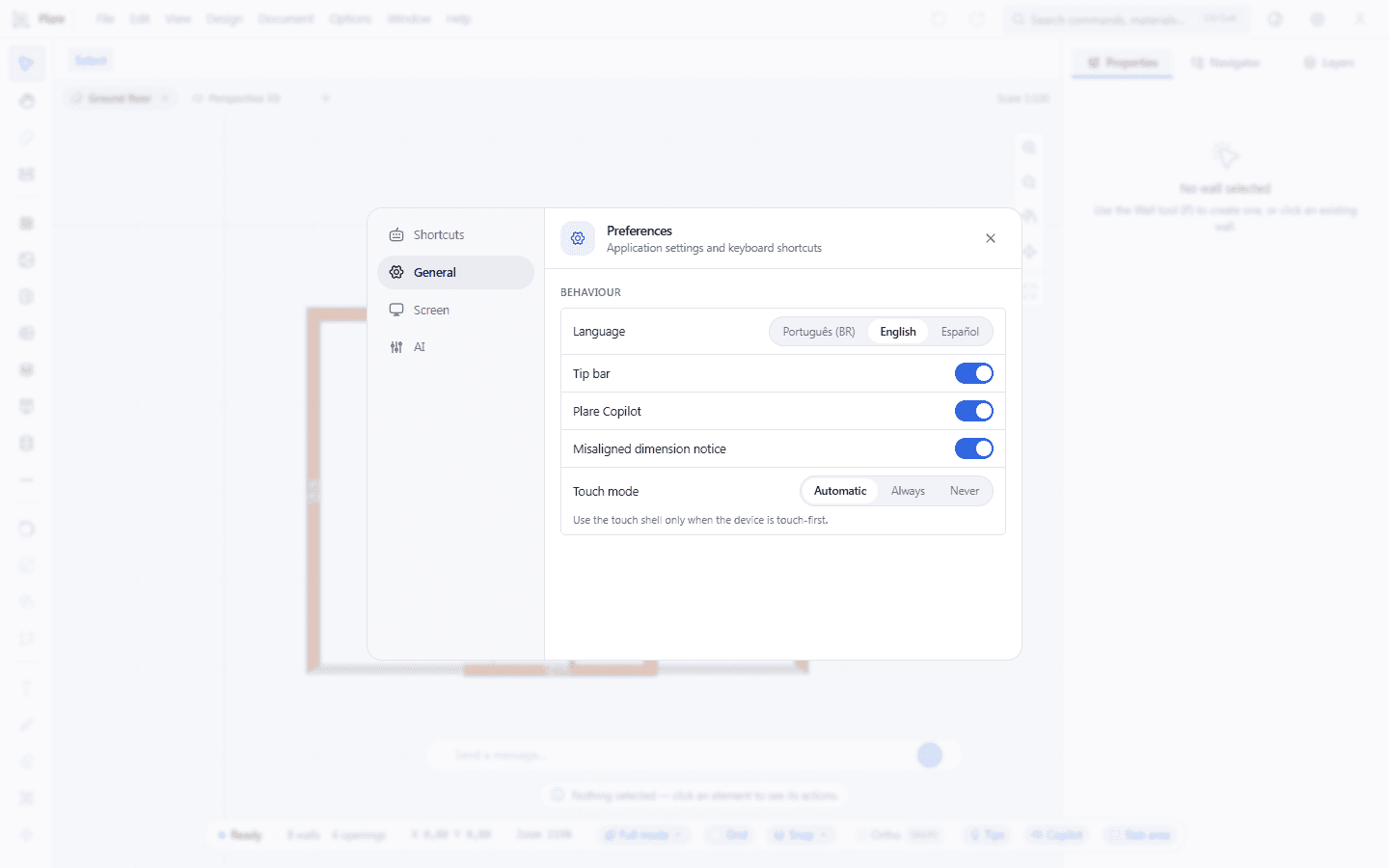The height and width of the screenshot is (868, 1389).
Task: Select the arrow Select tool in sidebar
Action: click(x=27, y=64)
